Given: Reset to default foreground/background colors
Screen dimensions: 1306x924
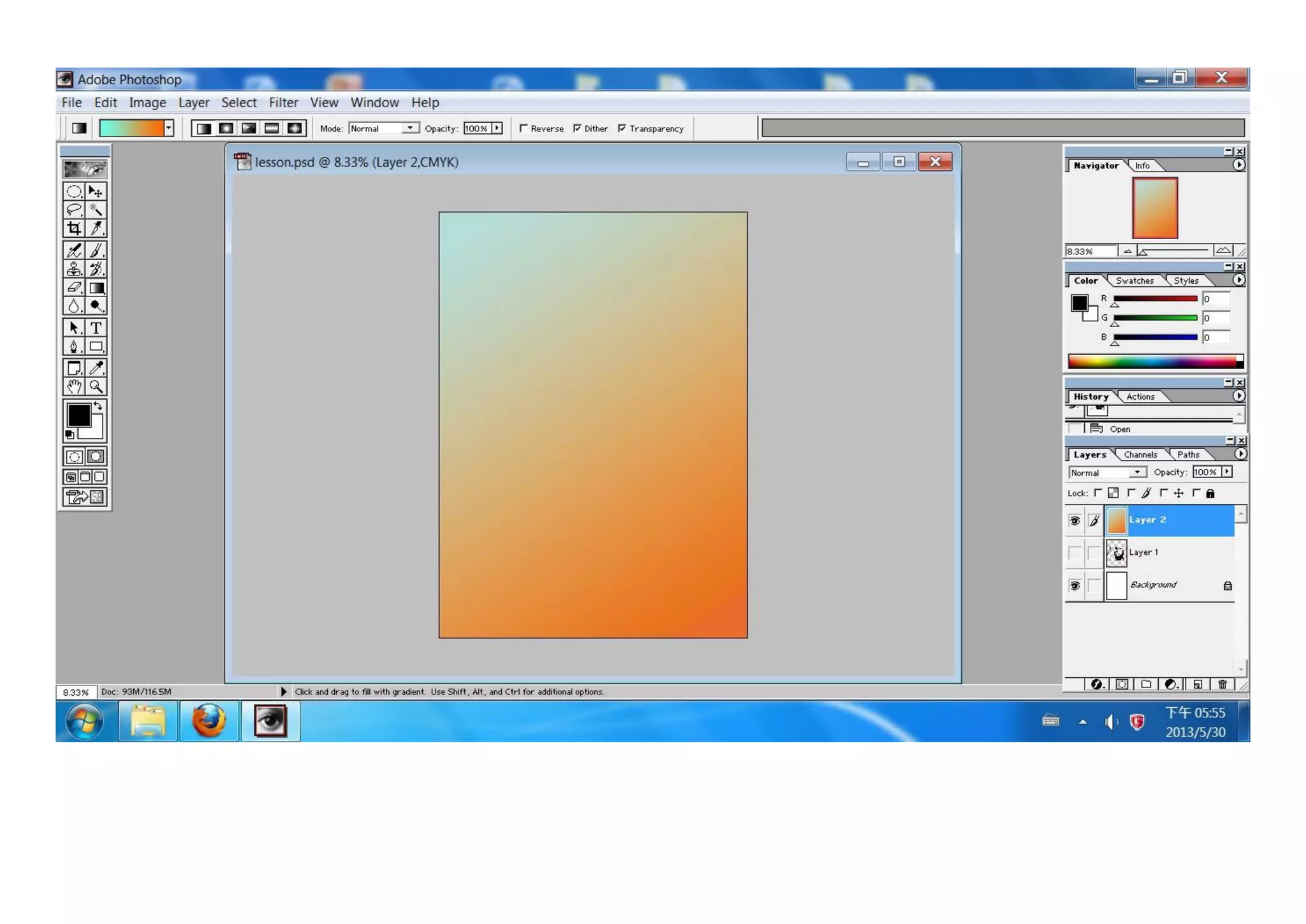Looking at the screenshot, I should click(70, 434).
